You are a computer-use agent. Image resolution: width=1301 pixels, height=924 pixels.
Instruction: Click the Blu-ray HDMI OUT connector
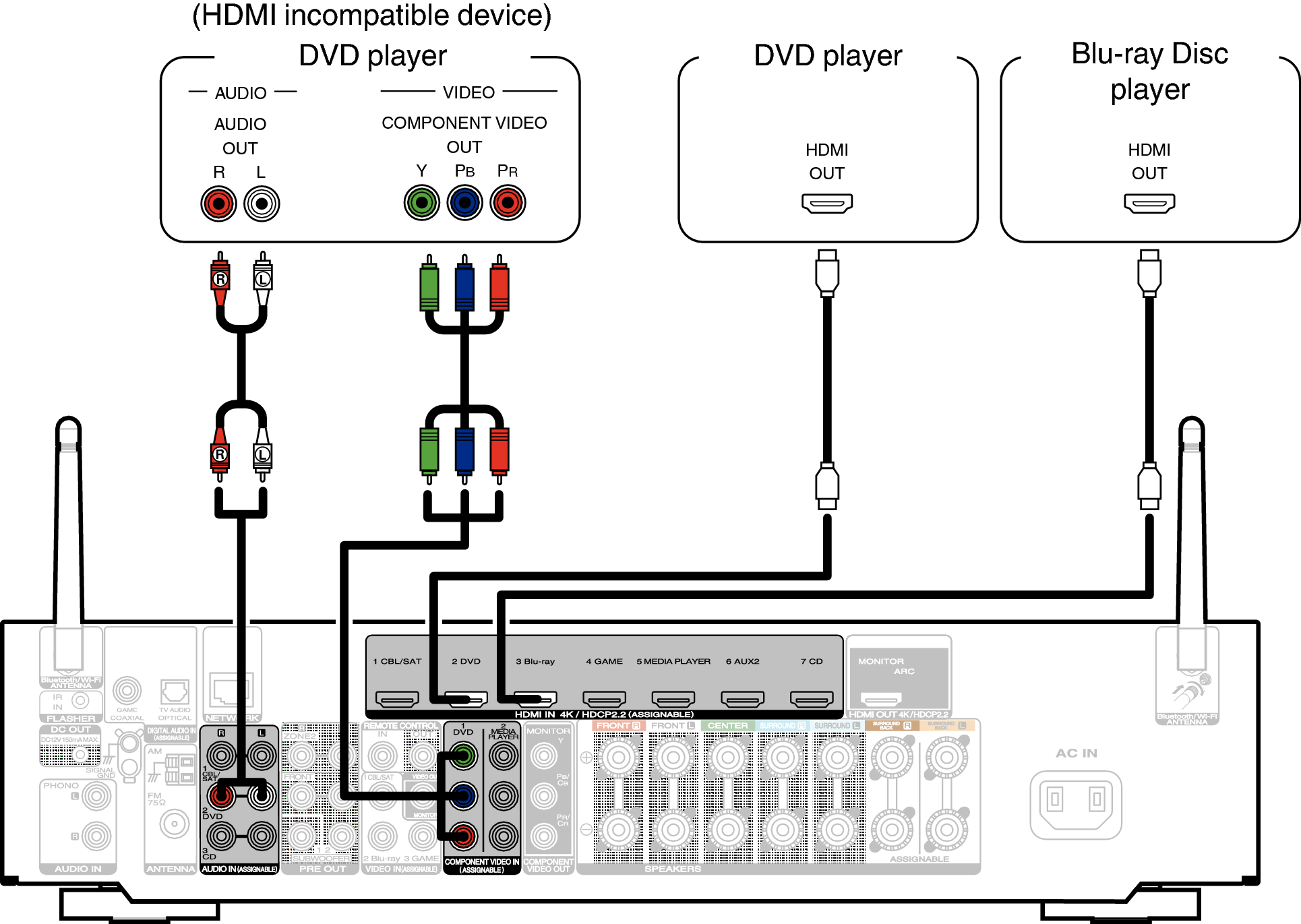(1149, 204)
